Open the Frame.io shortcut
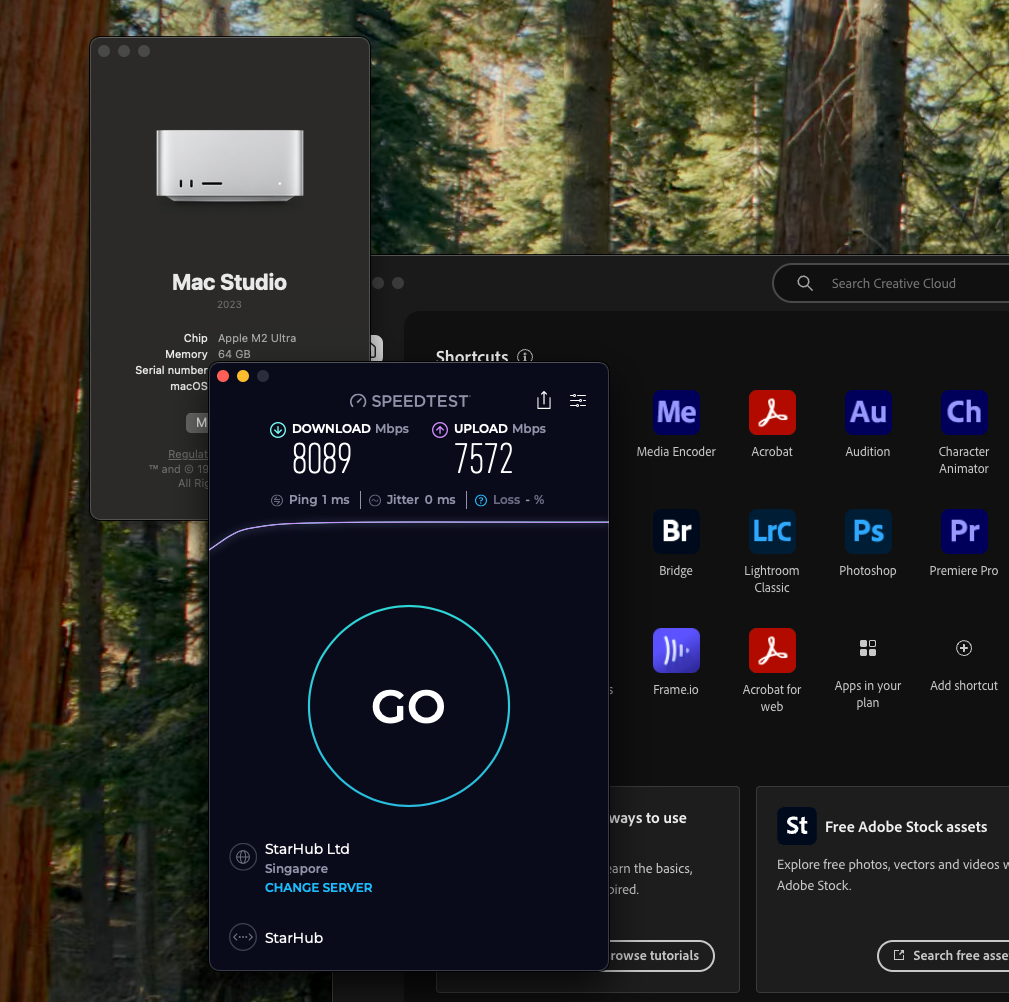 tap(676, 651)
